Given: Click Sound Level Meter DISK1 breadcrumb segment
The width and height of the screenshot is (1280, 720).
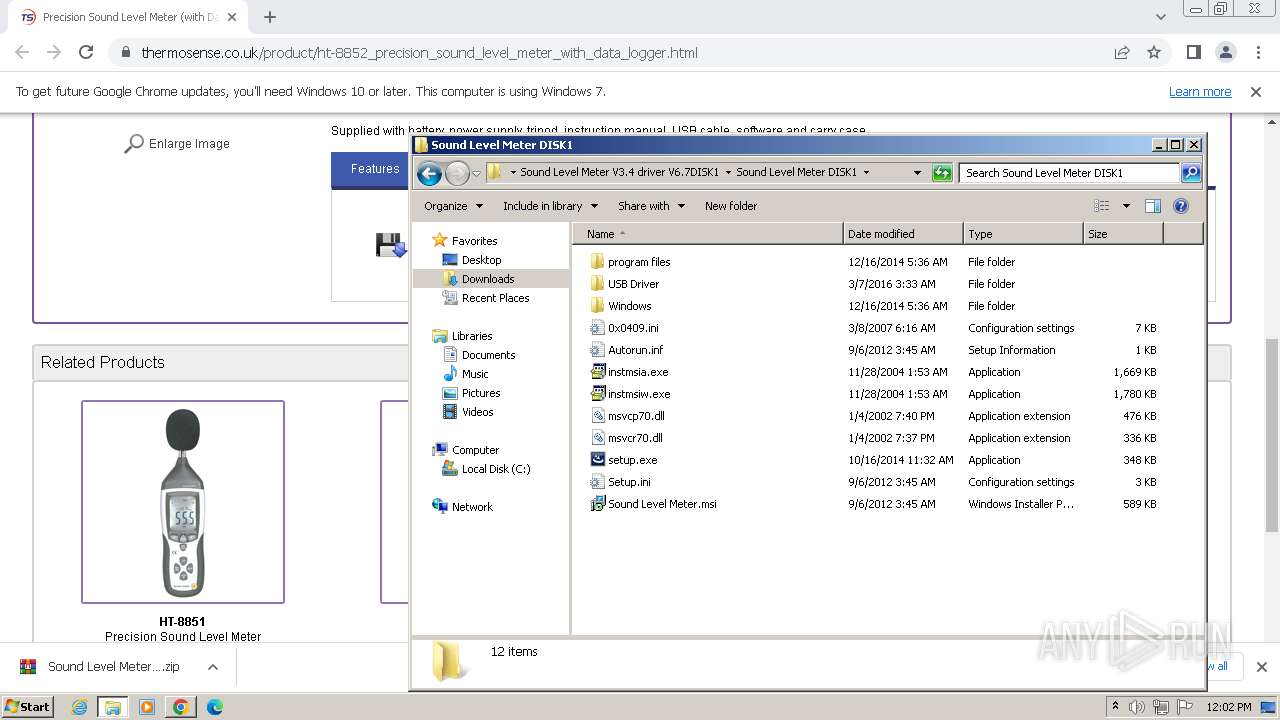Looking at the screenshot, I should pos(797,173).
